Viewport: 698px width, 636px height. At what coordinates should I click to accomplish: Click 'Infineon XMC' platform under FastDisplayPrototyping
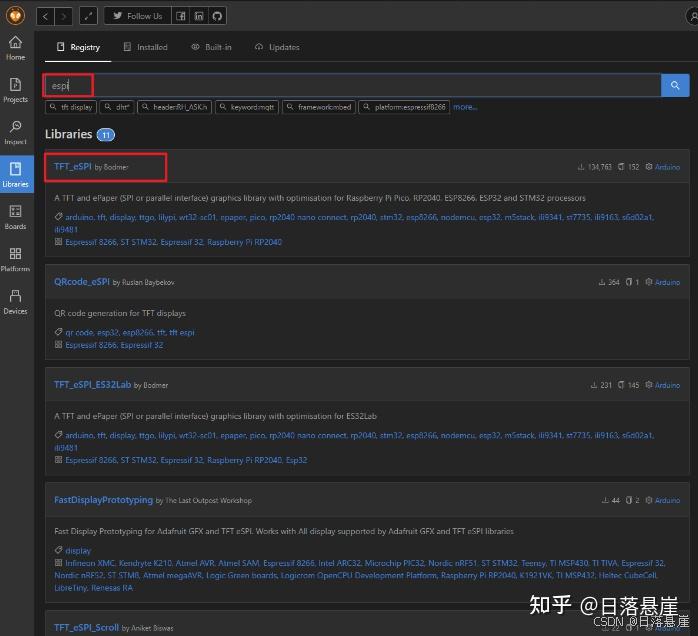(90, 563)
